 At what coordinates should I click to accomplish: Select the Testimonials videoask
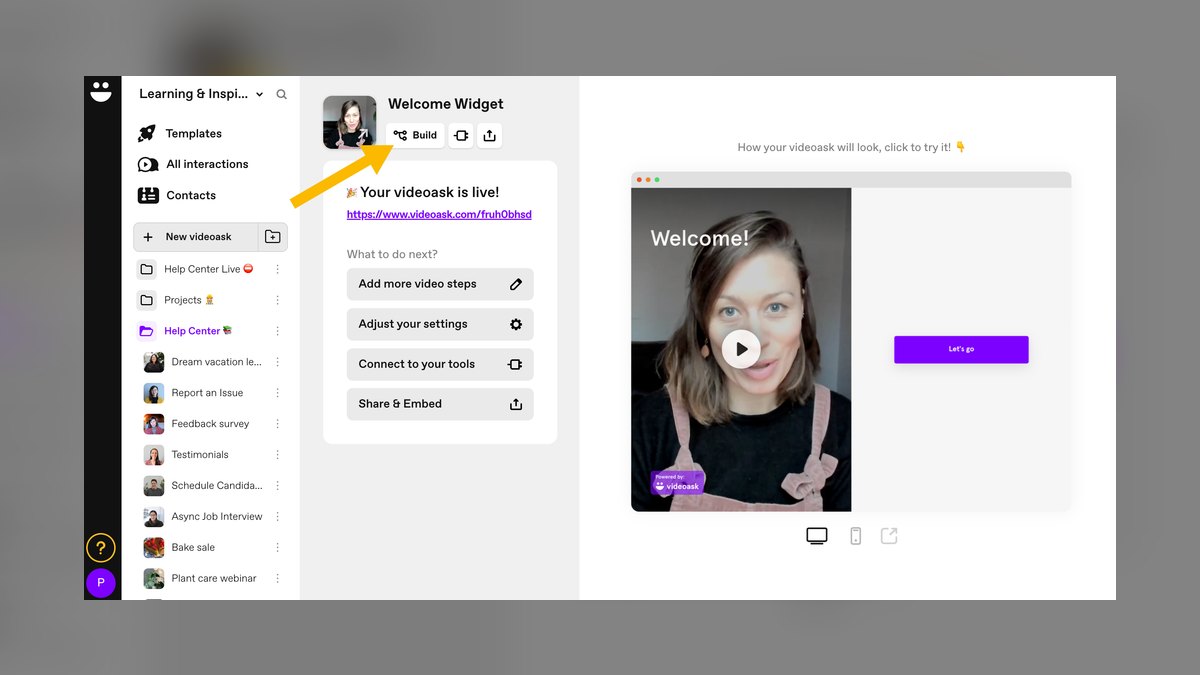click(x=187, y=455)
